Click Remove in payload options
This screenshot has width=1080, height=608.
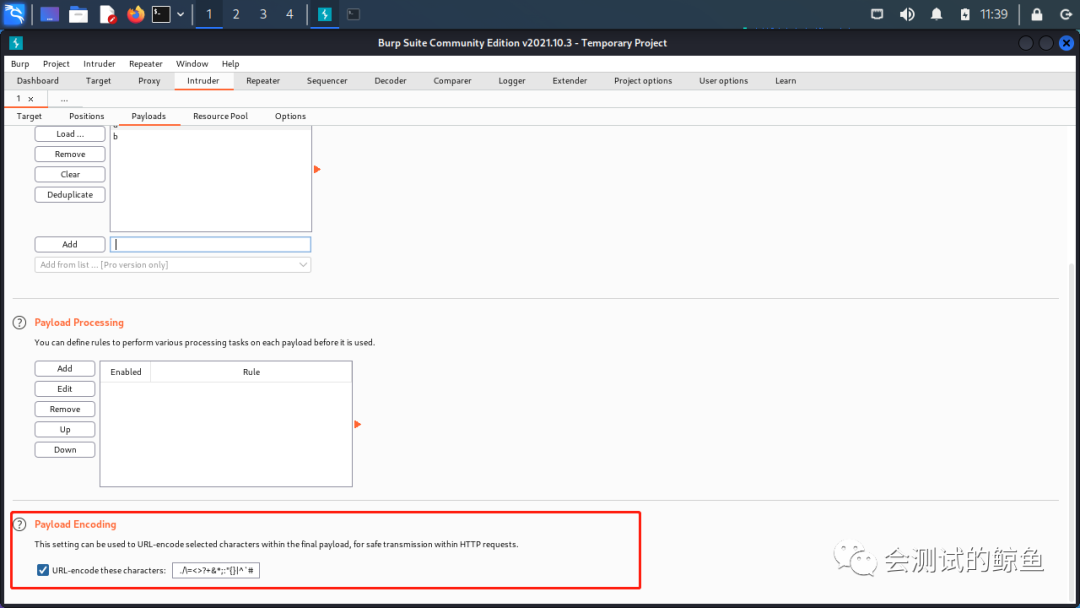[x=70, y=154]
